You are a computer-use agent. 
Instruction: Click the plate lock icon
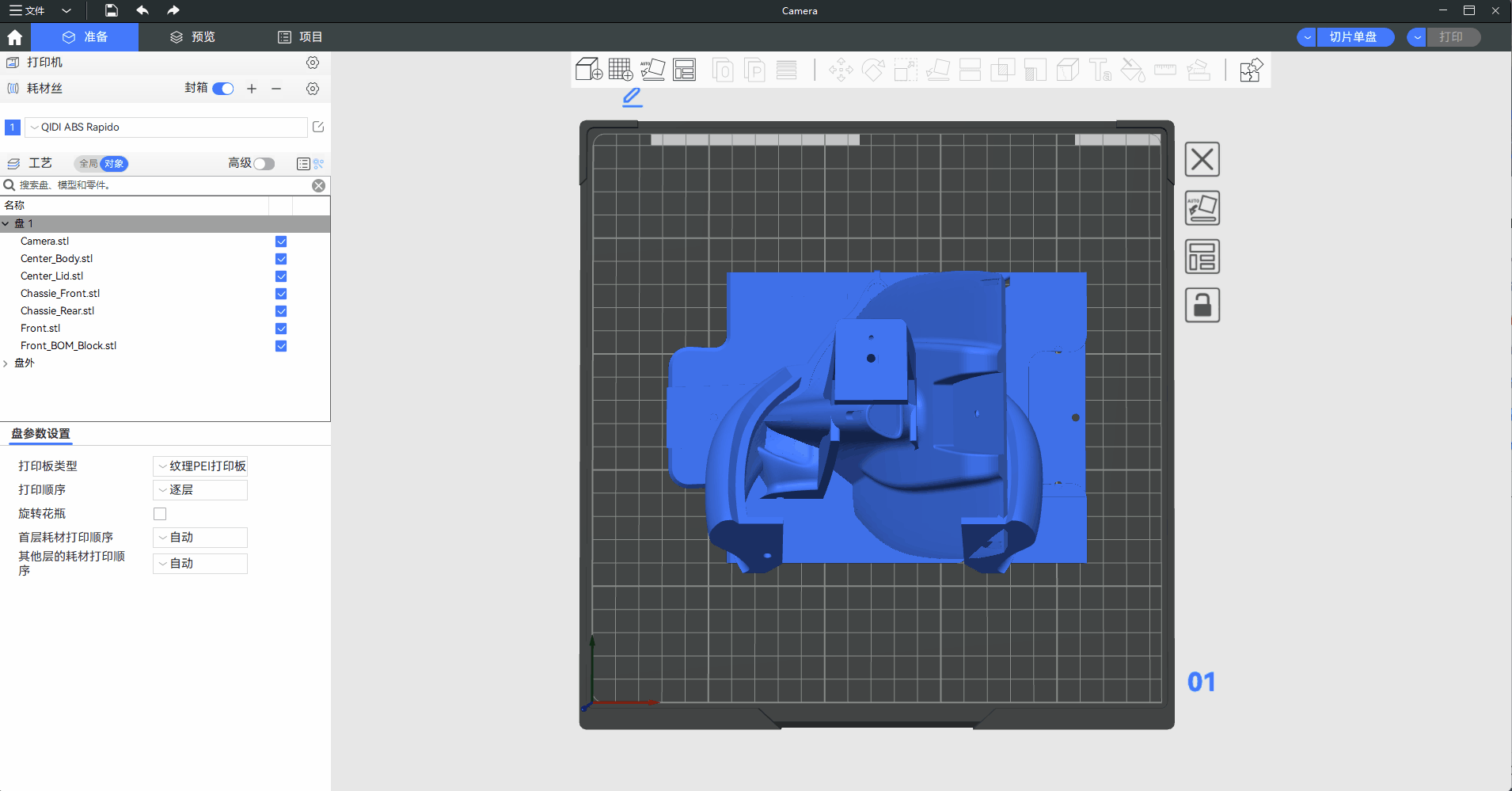pos(1202,305)
